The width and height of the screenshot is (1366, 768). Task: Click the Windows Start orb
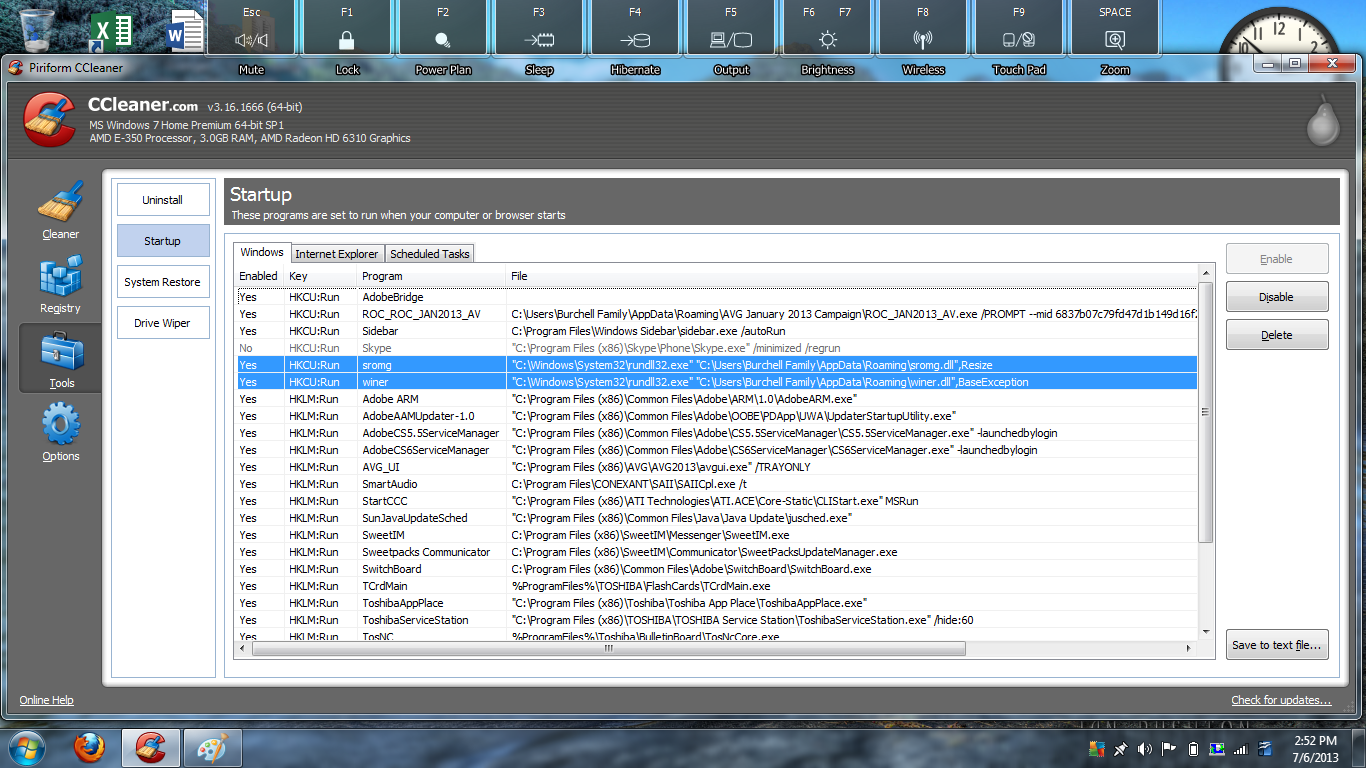tap(26, 748)
